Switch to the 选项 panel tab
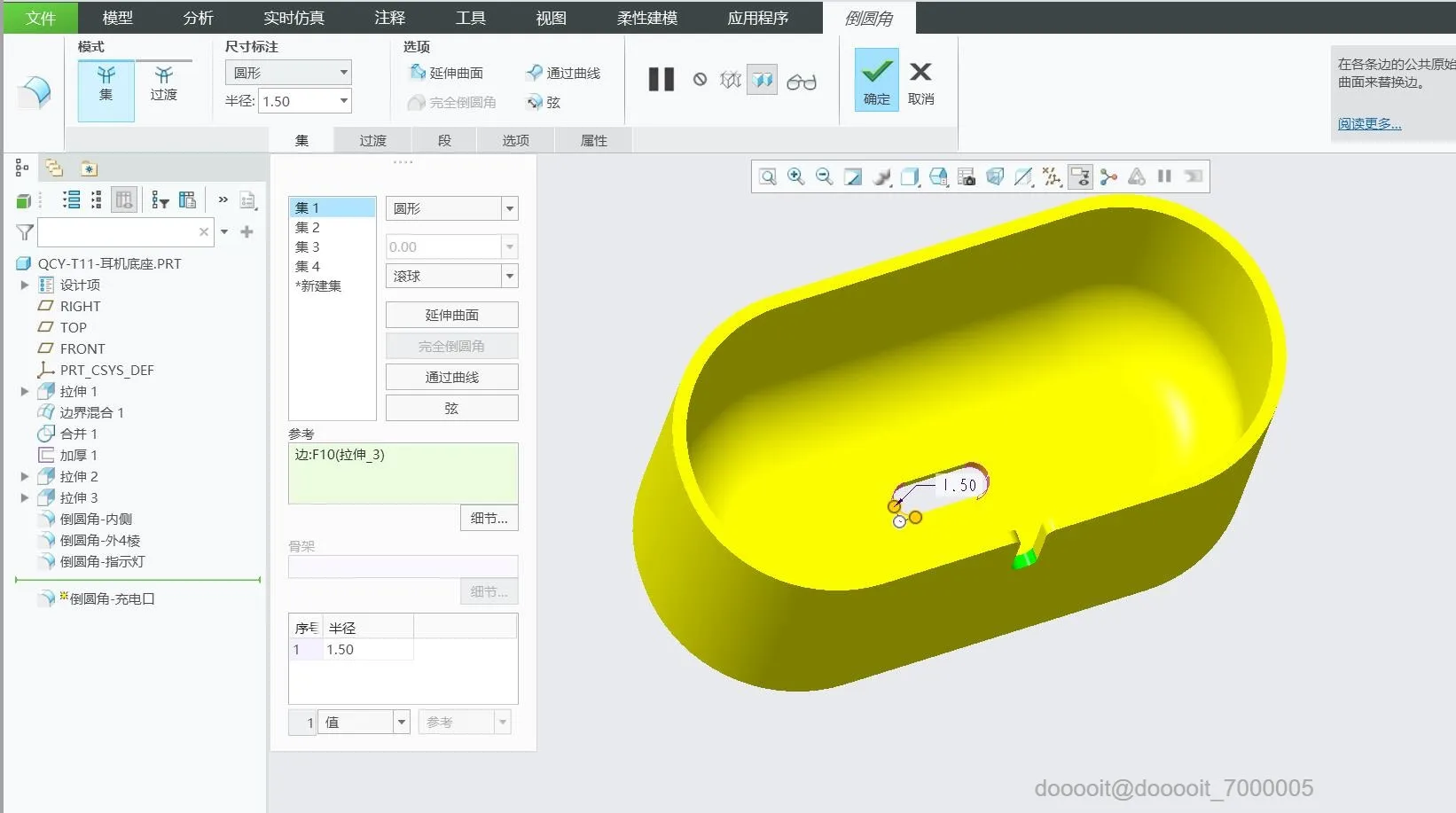This screenshot has width=1456, height=813. pos(515,140)
